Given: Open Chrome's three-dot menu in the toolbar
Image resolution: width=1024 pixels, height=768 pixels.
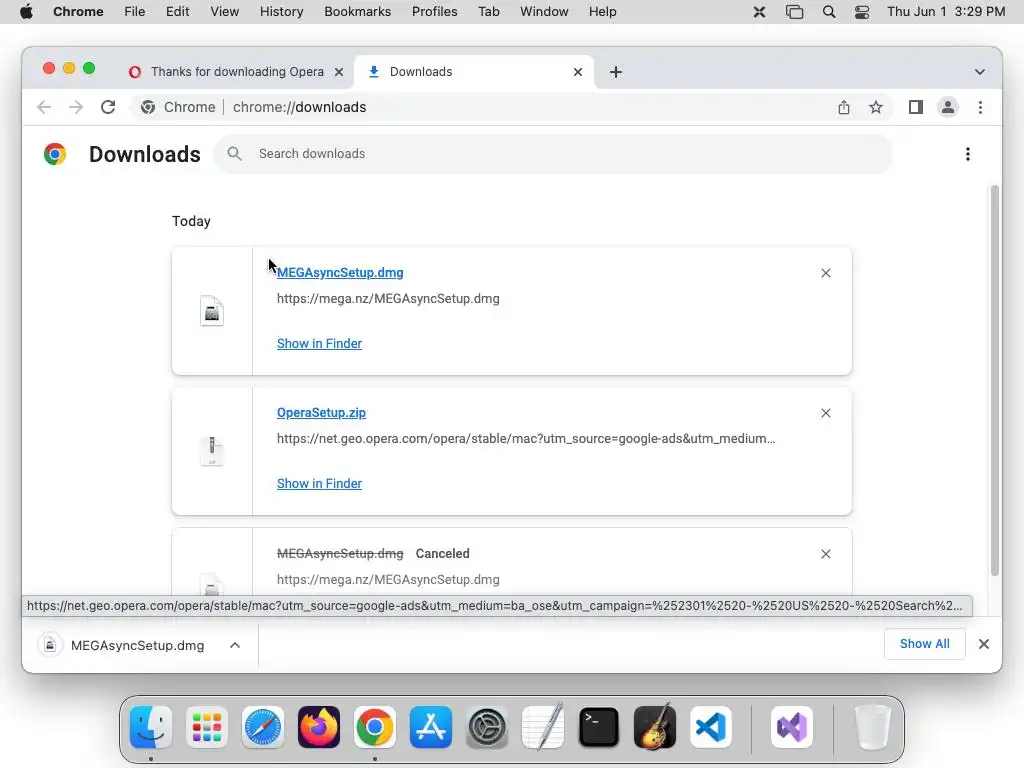Looking at the screenshot, I should 980,107.
